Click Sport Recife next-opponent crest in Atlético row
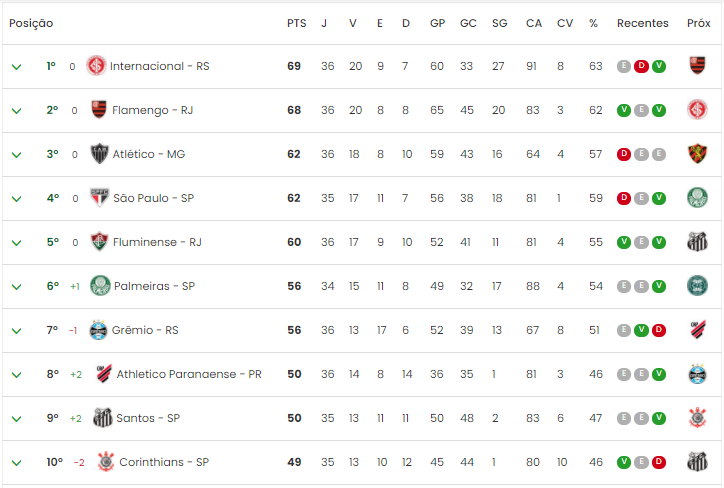The height and width of the screenshot is (488, 724). 697,154
